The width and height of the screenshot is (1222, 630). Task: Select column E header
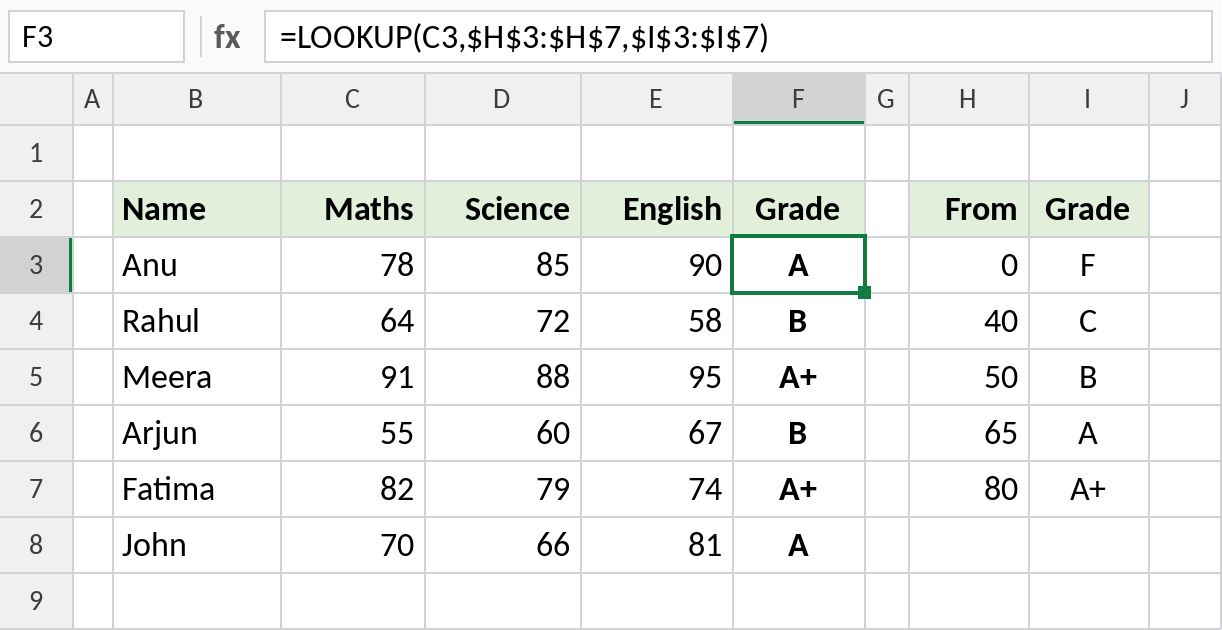coord(657,98)
